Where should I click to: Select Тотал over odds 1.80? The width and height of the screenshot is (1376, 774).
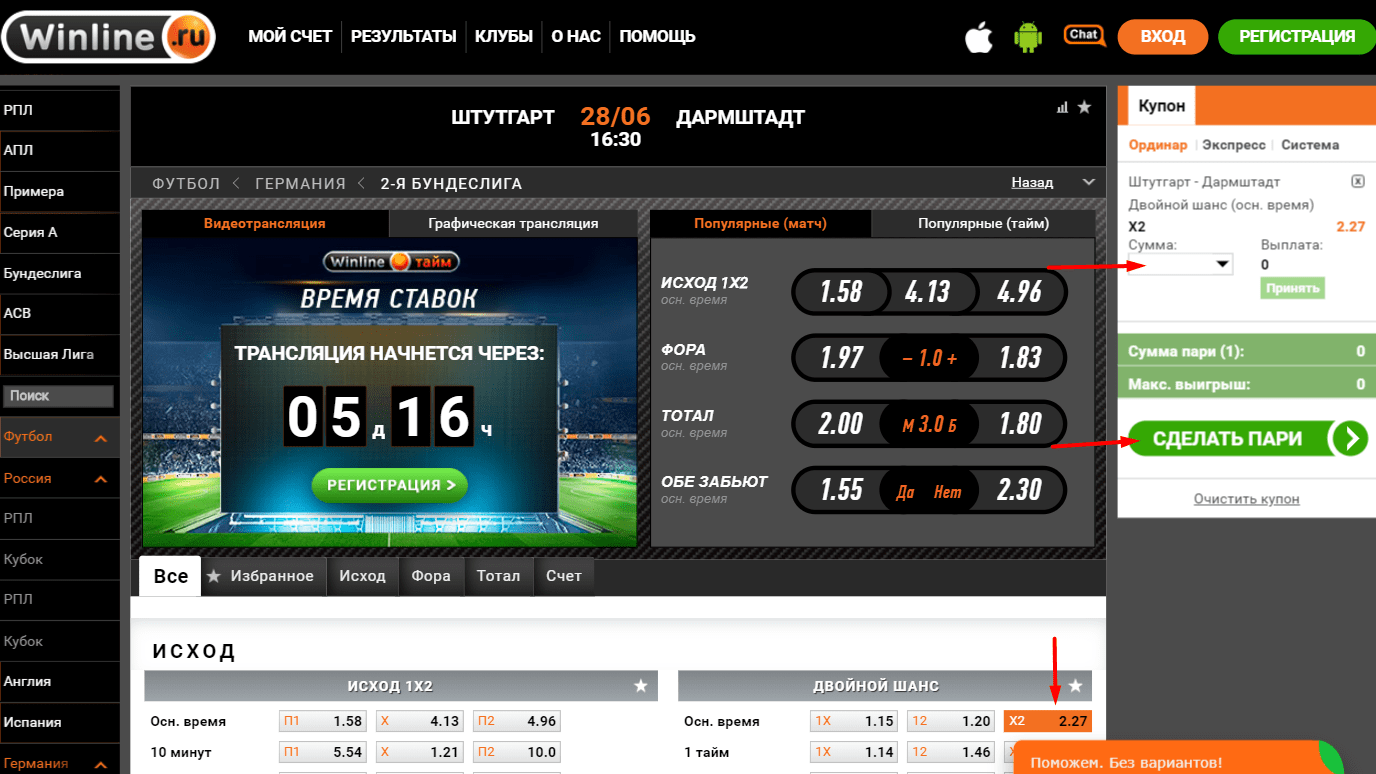tap(1019, 424)
